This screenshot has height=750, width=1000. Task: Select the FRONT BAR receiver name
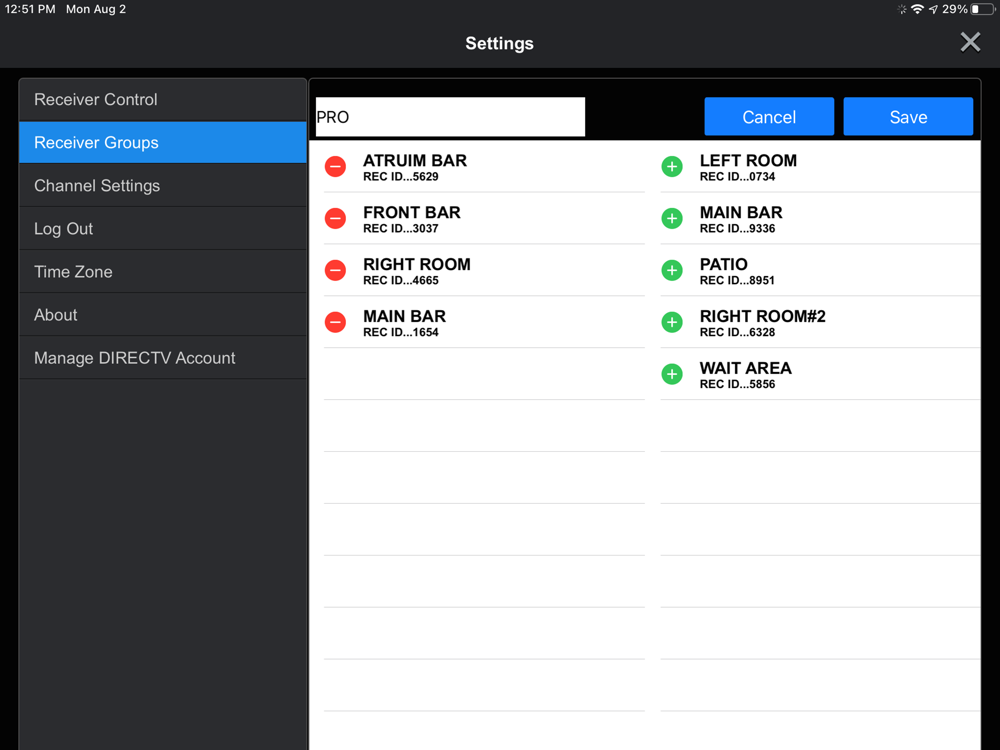(412, 212)
